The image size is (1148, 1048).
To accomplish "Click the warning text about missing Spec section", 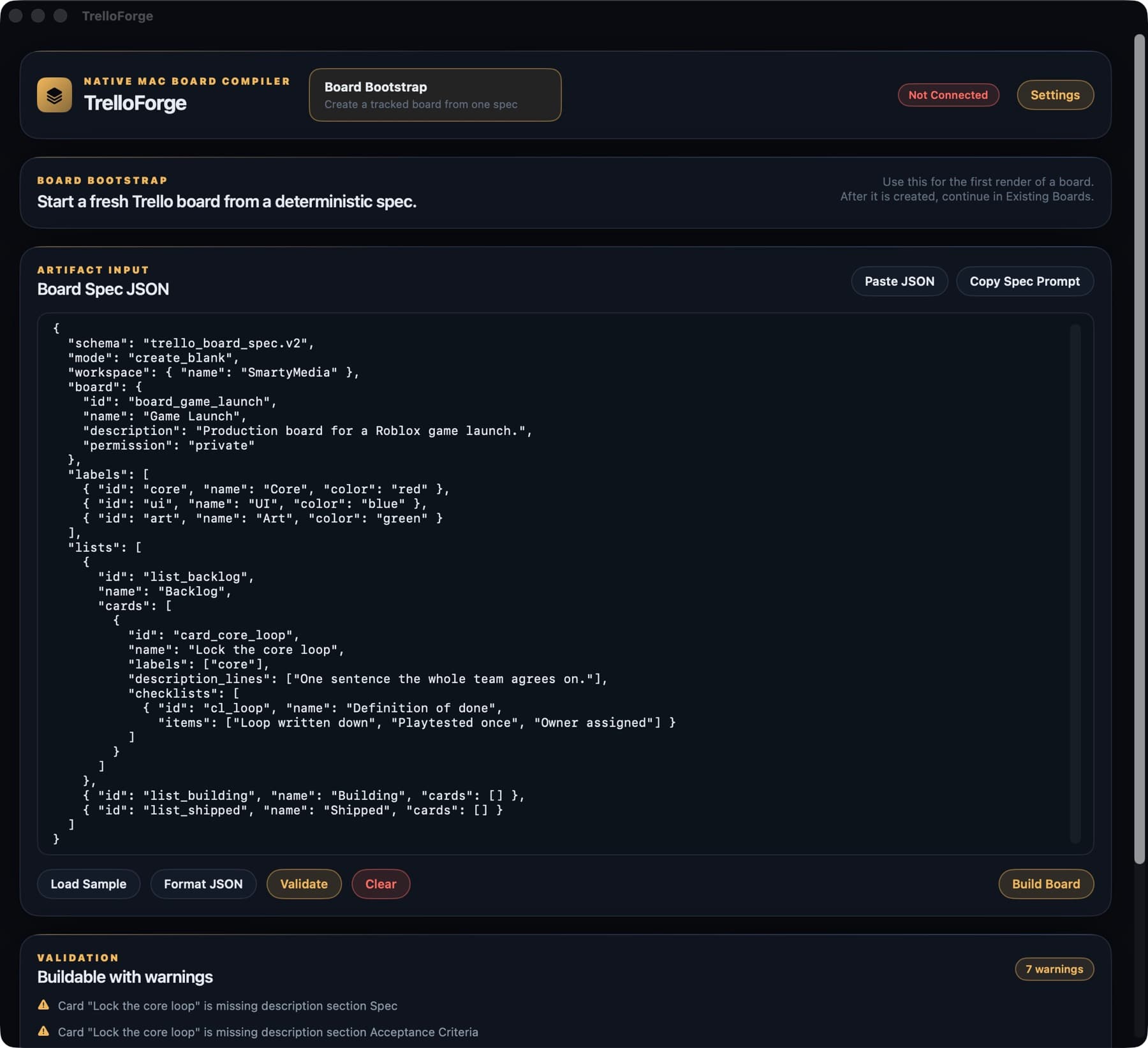I will 228,1006.
